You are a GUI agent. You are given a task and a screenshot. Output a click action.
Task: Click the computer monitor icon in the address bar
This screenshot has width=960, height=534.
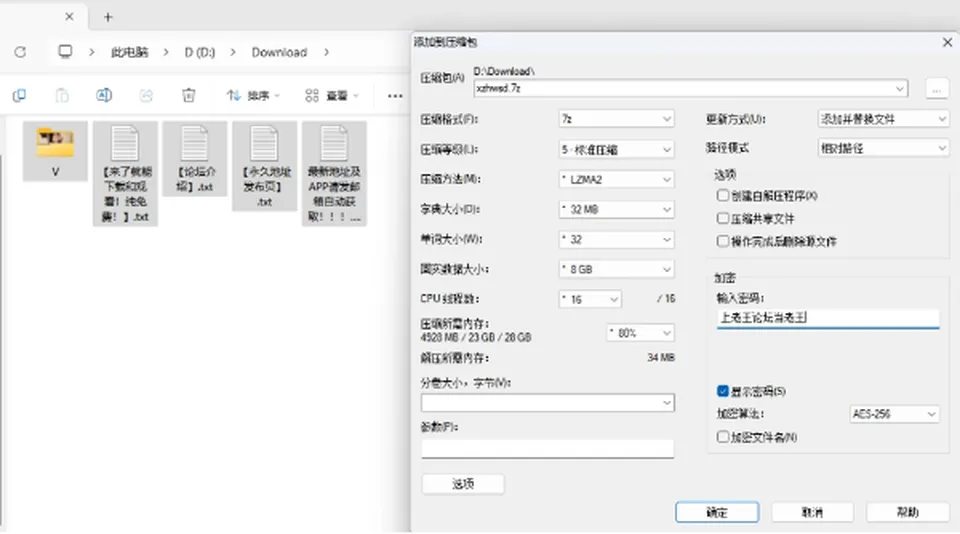tap(65, 51)
